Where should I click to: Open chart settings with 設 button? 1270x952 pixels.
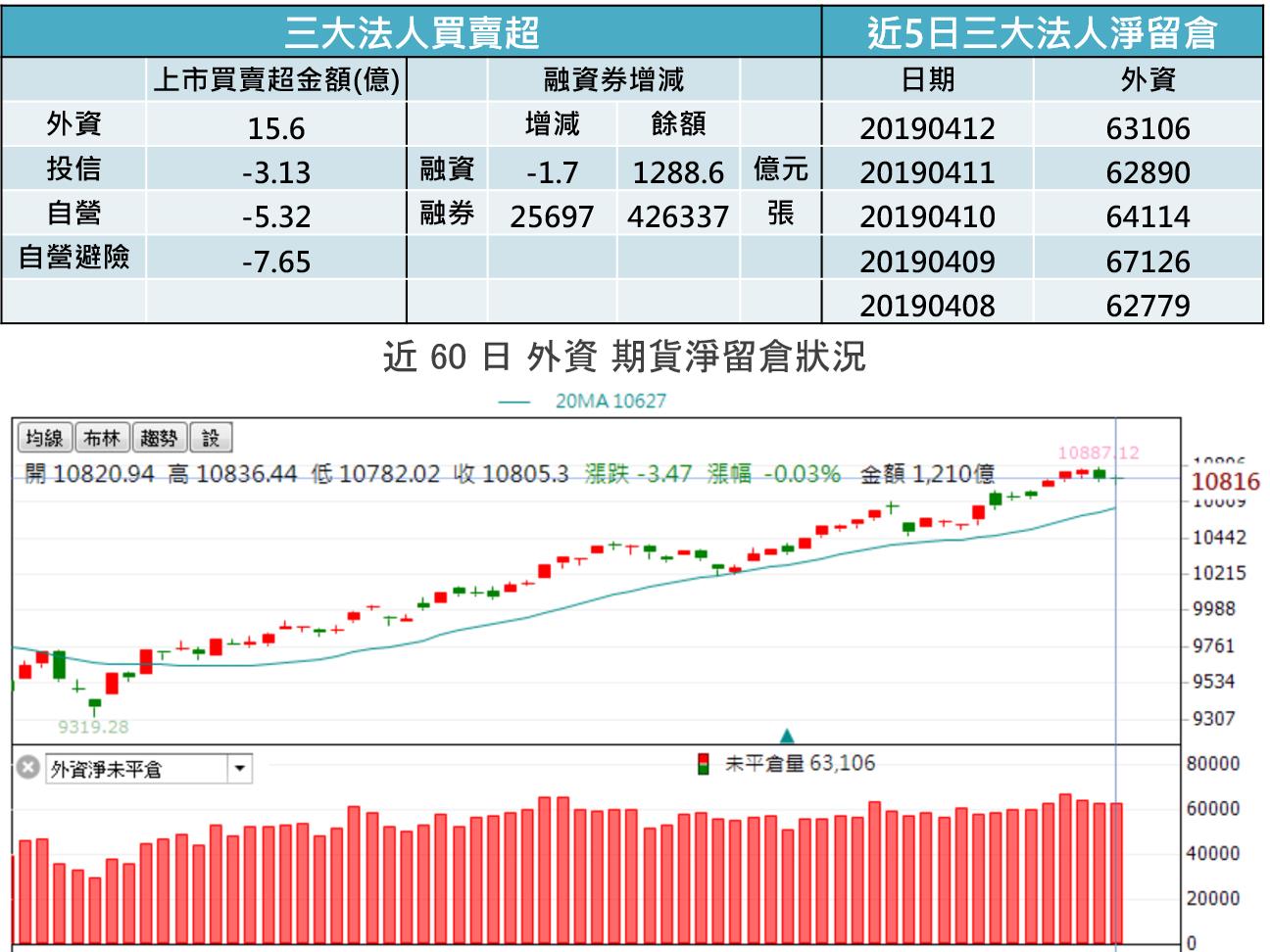pos(211,438)
